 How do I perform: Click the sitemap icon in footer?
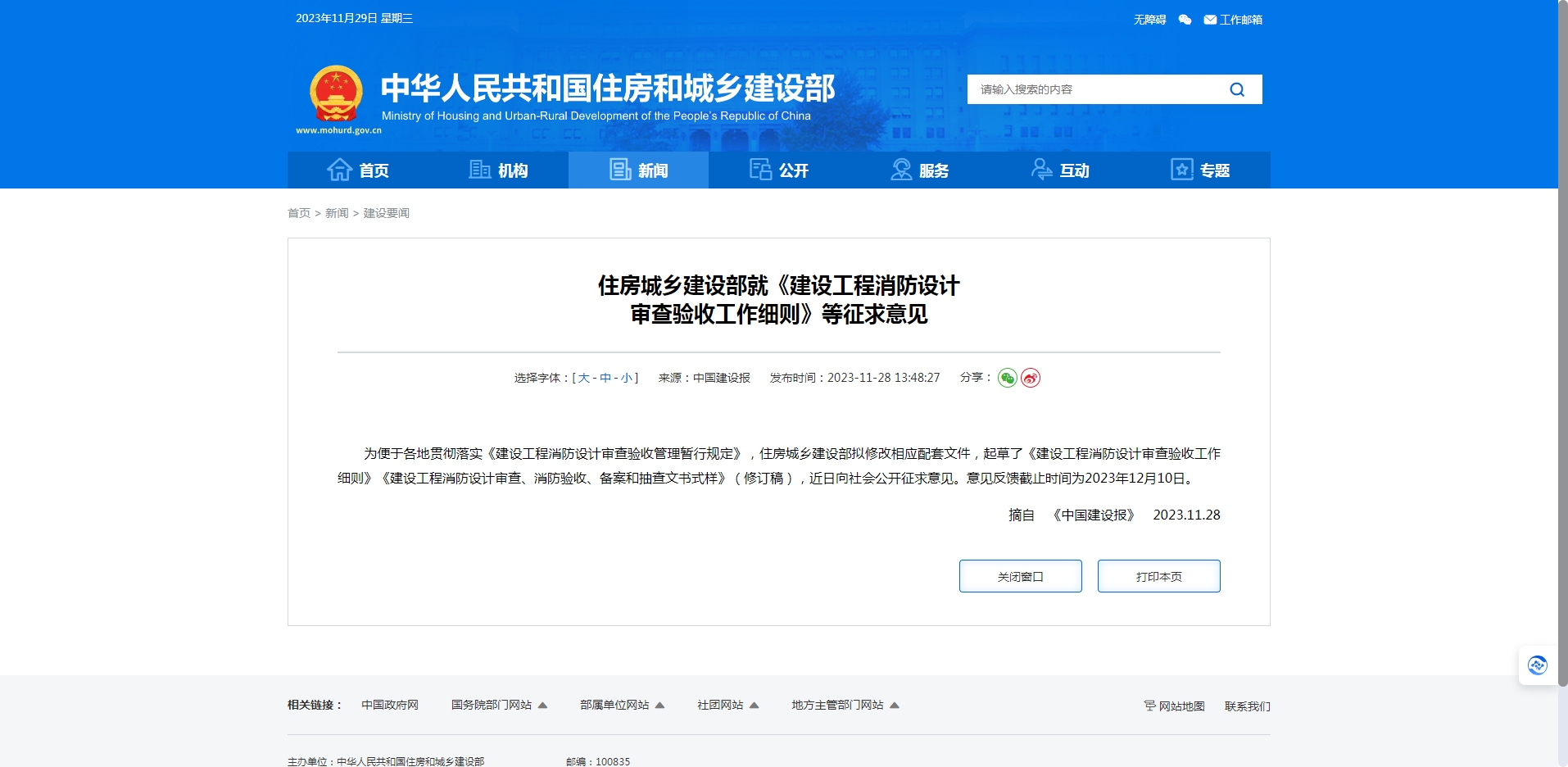pos(1149,706)
